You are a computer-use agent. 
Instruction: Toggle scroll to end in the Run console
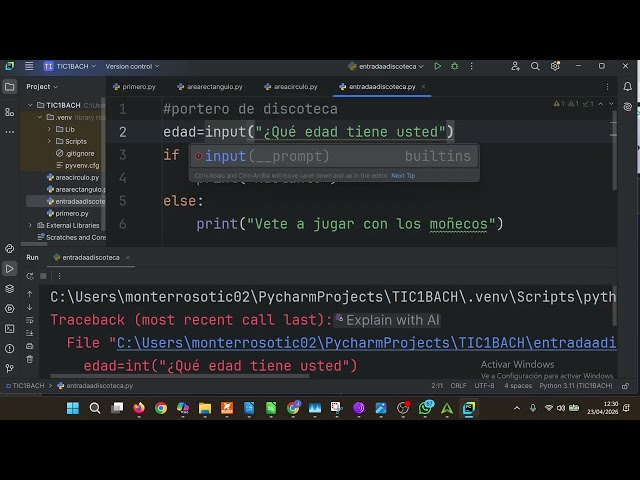pyautogui.click(x=30, y=333)
